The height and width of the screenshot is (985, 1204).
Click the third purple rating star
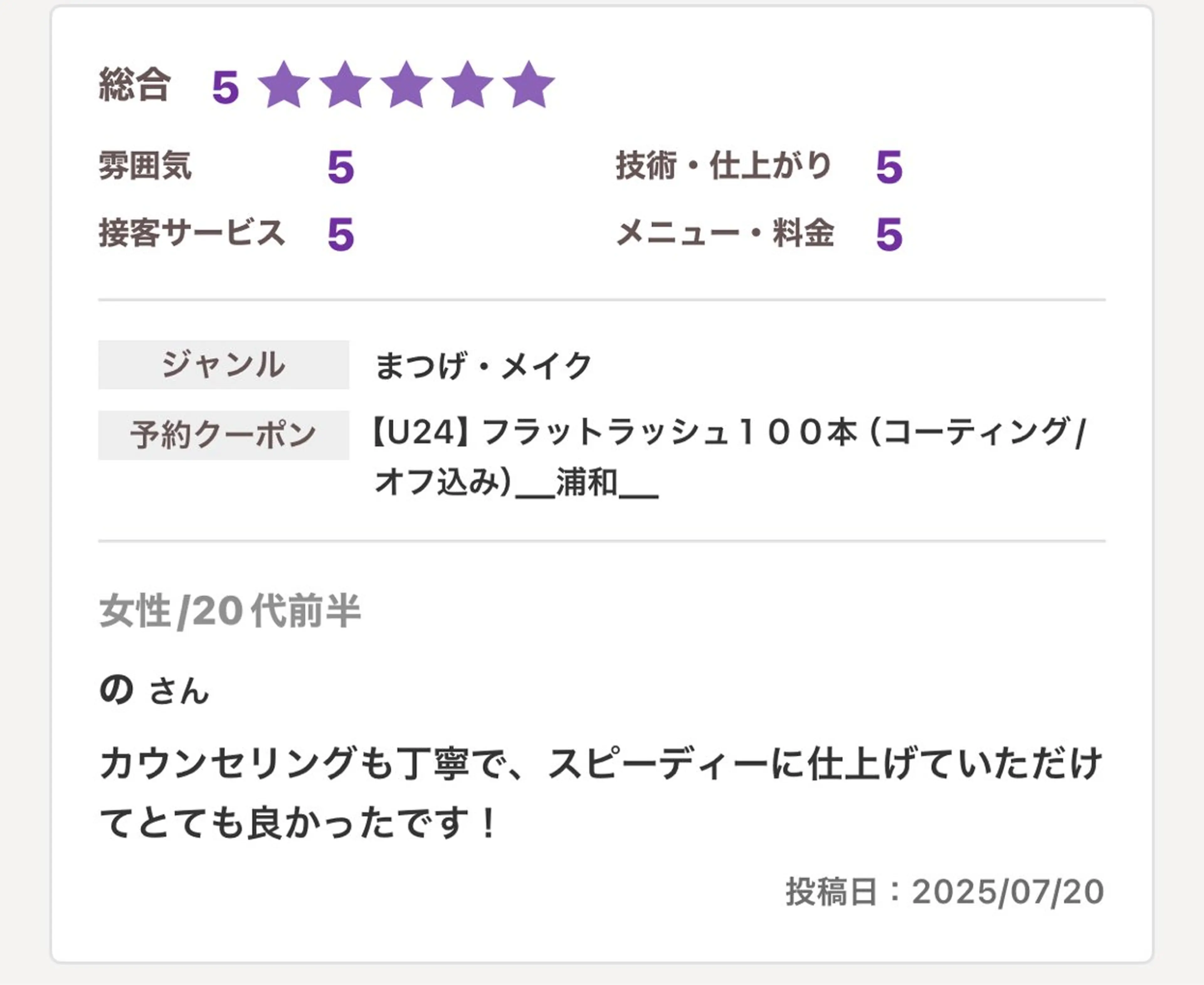[406, 86]
